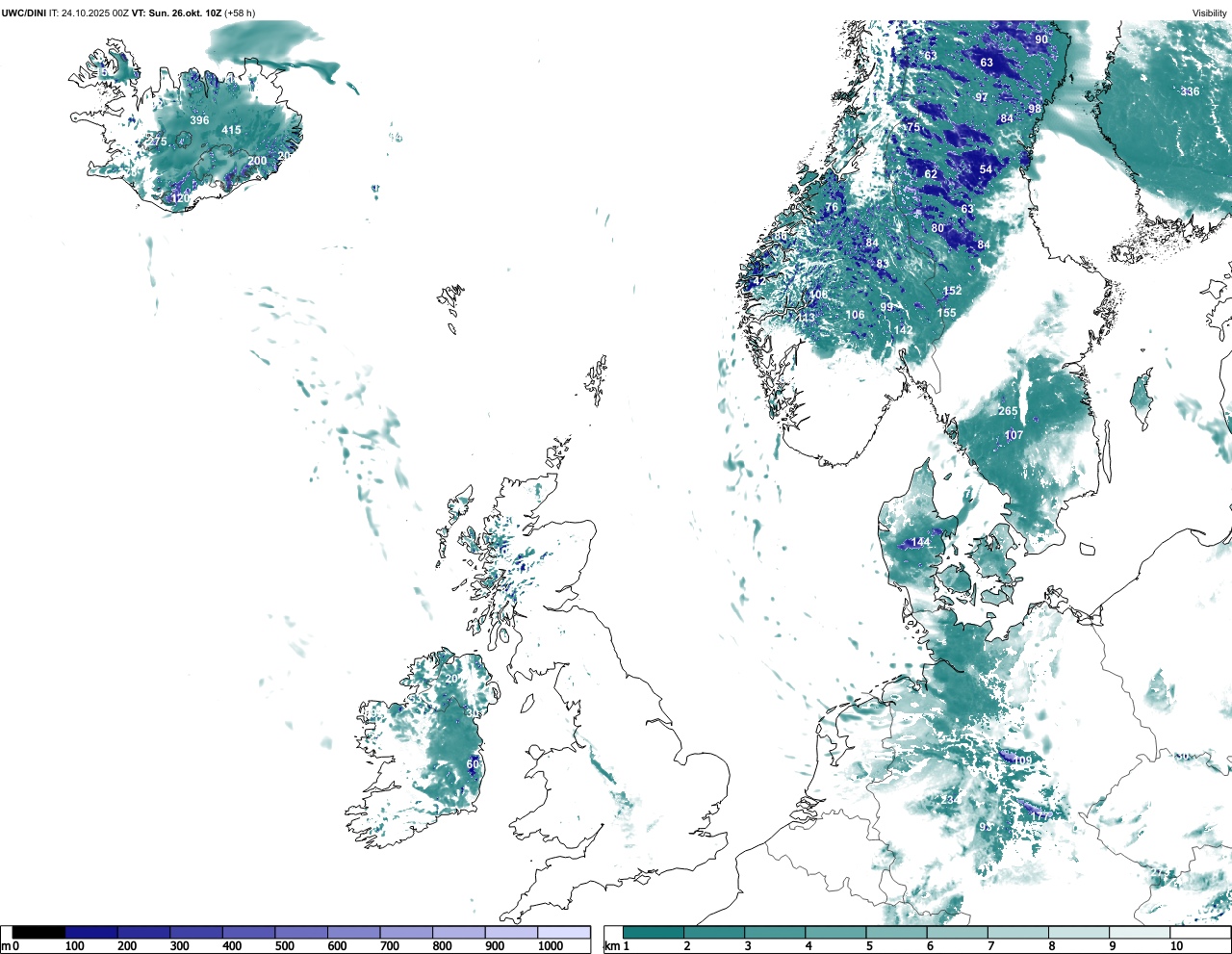Click the '60' value on Ireland's east coast
1232x954 pixels.
(473, 763)
